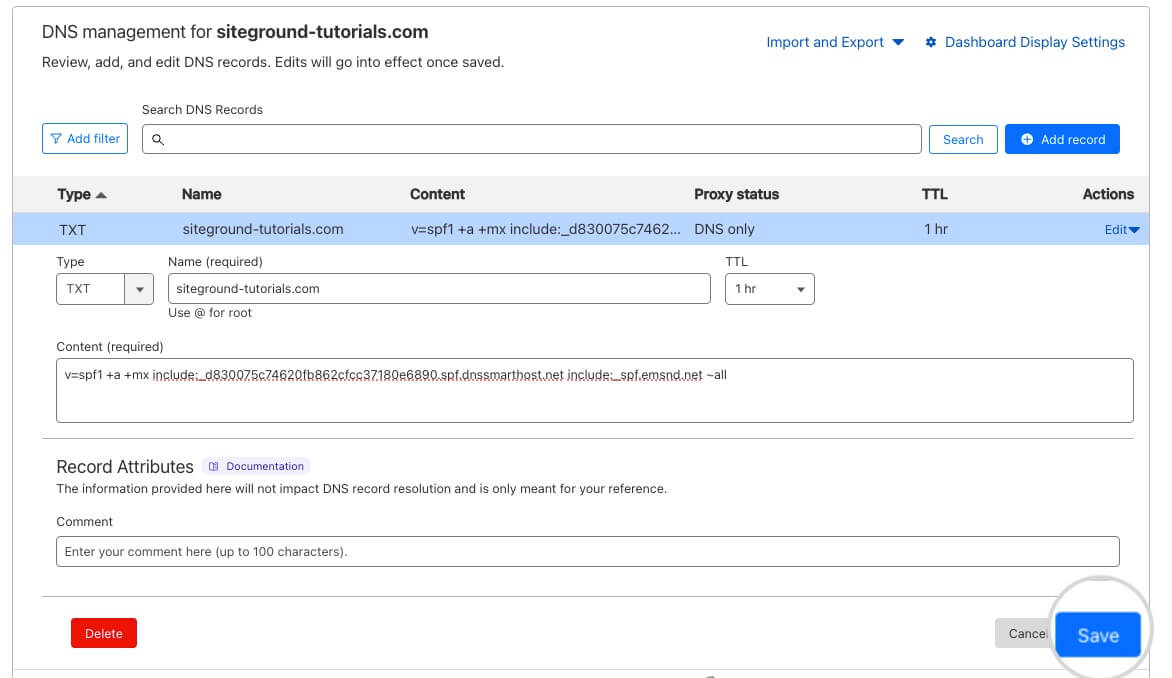Click the Content column header

[437, 194]
